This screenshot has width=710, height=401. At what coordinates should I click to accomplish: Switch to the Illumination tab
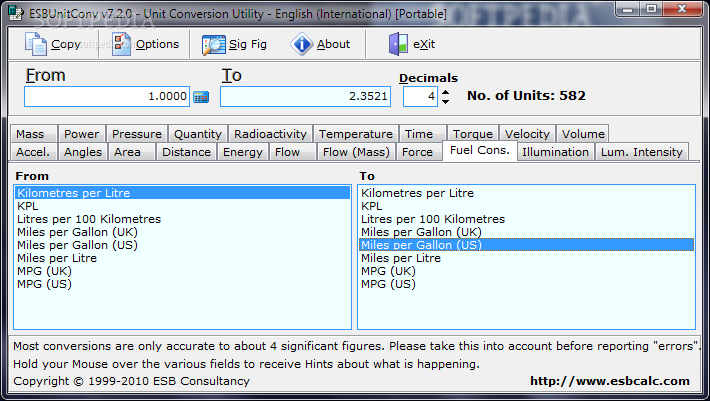click(x=556, y=152)
